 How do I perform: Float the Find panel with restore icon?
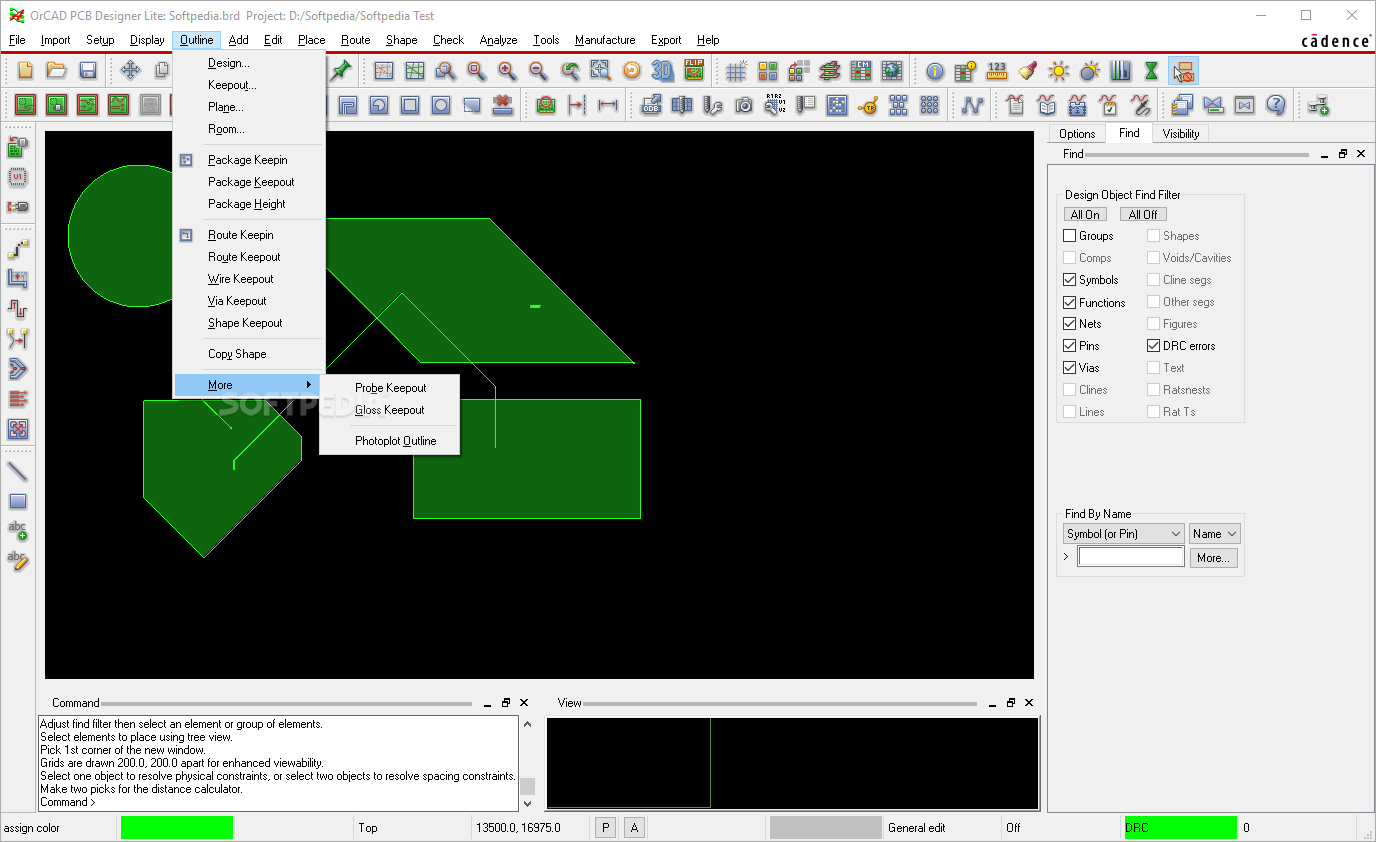pos(1343,154)
